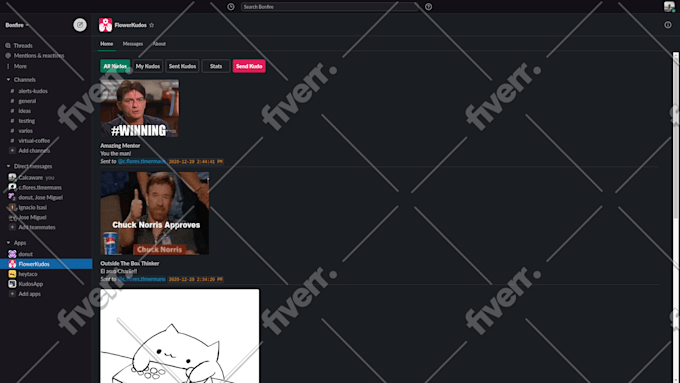Open the general channel
The image size is (680, 383).
point(27,101)
